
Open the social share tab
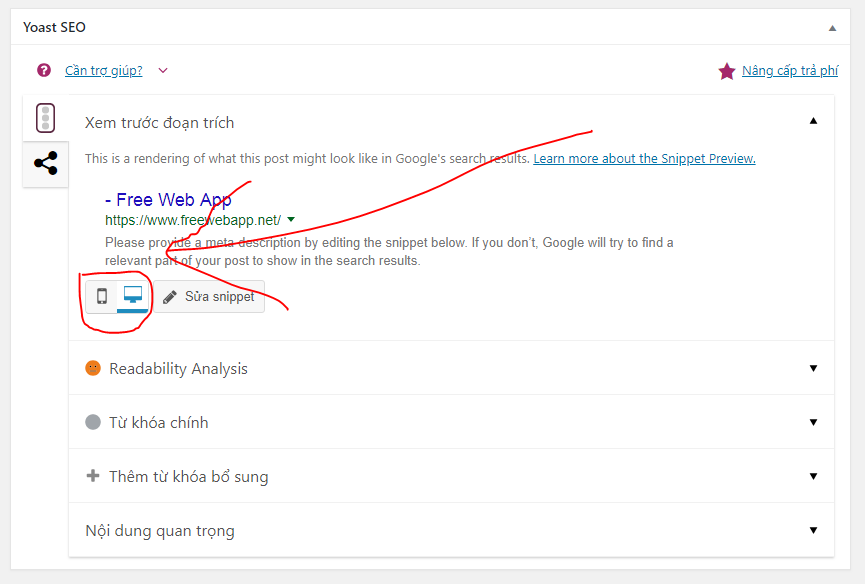45,164
